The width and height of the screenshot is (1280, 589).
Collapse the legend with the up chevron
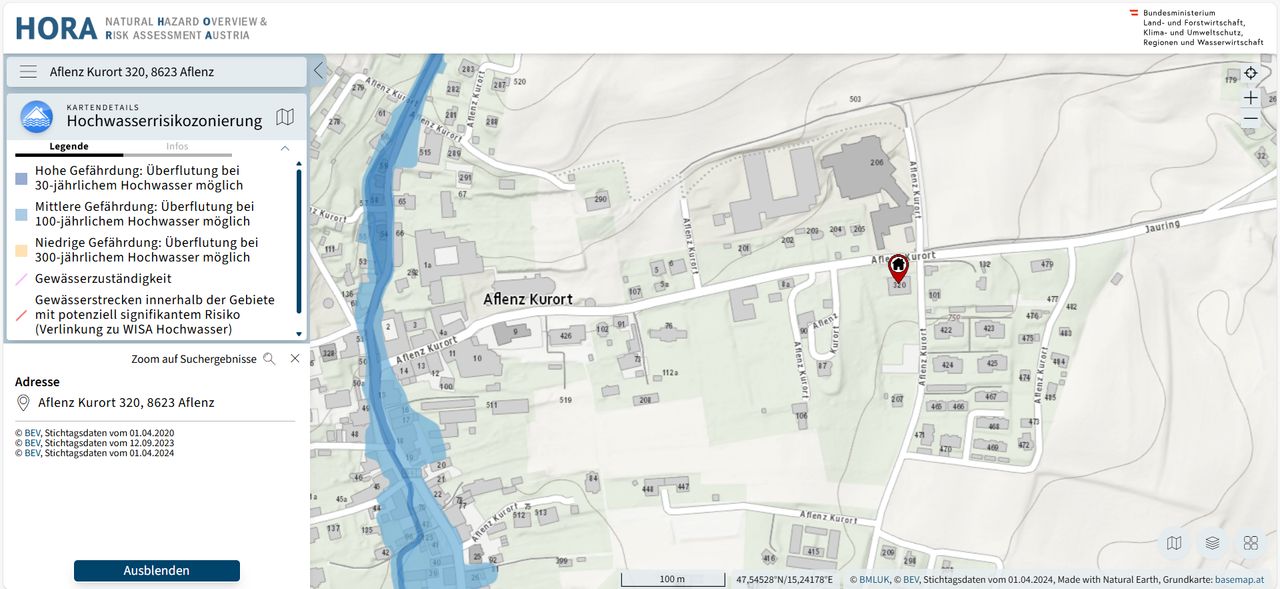tap(285, 147)
